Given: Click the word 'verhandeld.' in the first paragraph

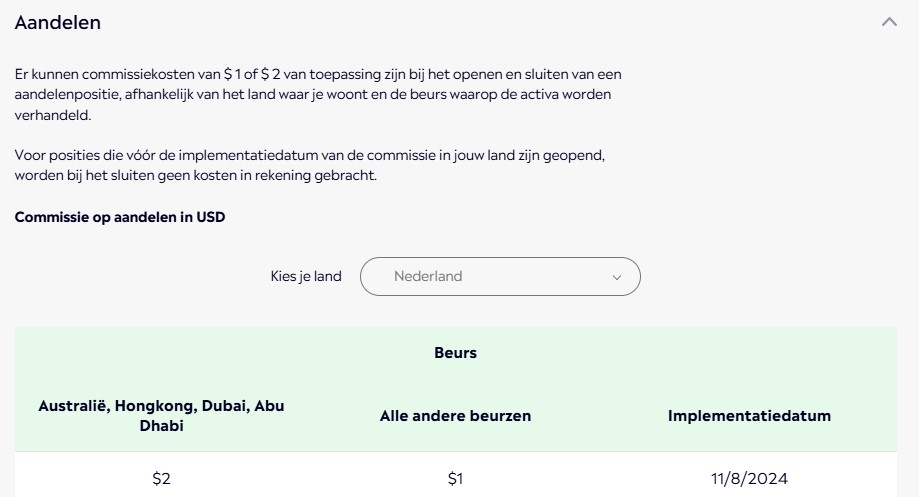Looking at the screenshot, I should coord(52,116).
